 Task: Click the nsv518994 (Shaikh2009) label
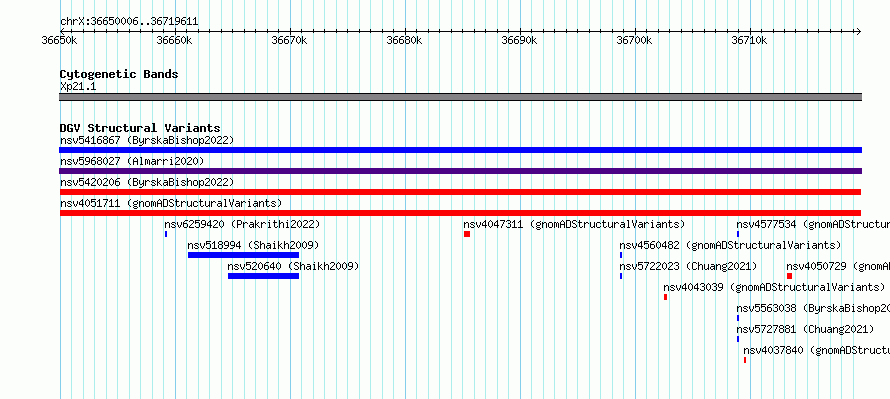[x=253, y=245]
